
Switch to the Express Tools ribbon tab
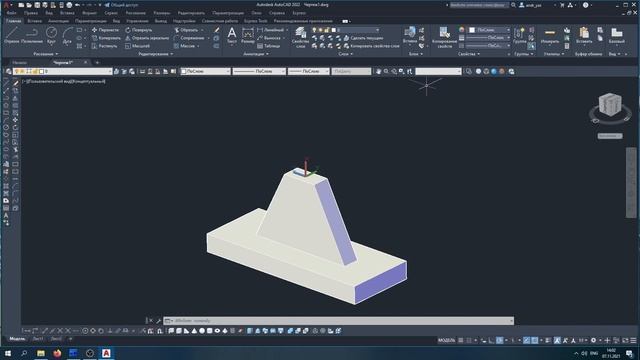point(256,21)
